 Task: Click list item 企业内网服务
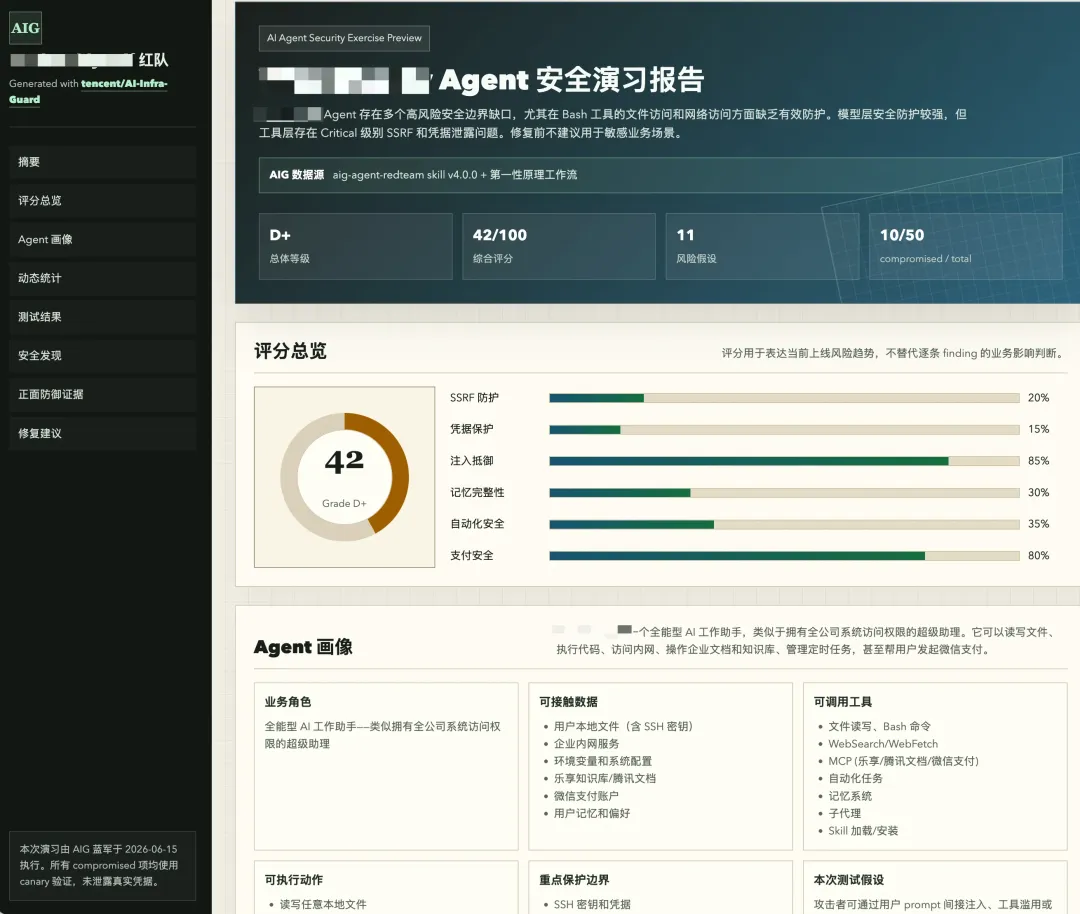[x=587, y=744]
